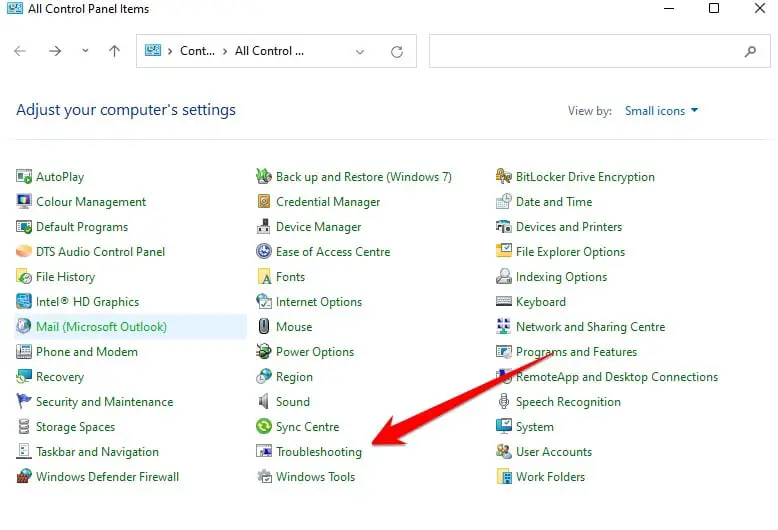
Task: Click the Cont... breadcrumb segment
Action: (197, 51)
